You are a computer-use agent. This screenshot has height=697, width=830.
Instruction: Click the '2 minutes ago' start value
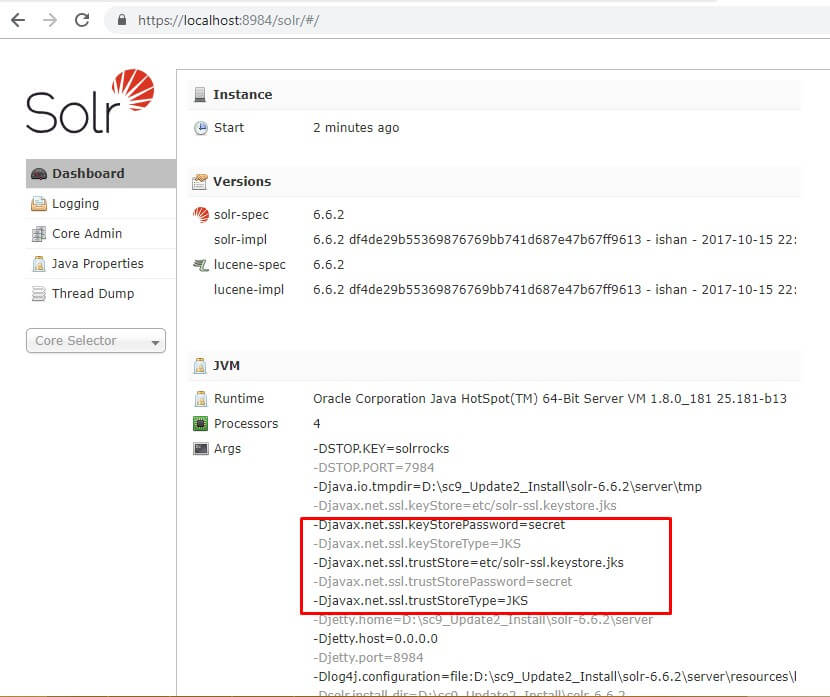click(356, 128)
